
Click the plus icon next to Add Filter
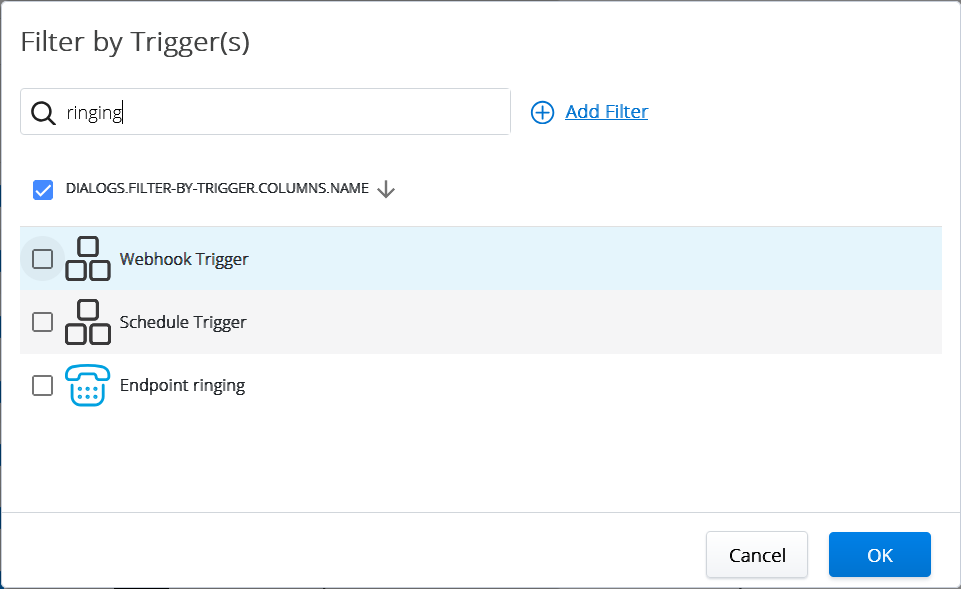click(x=542, y=112)
